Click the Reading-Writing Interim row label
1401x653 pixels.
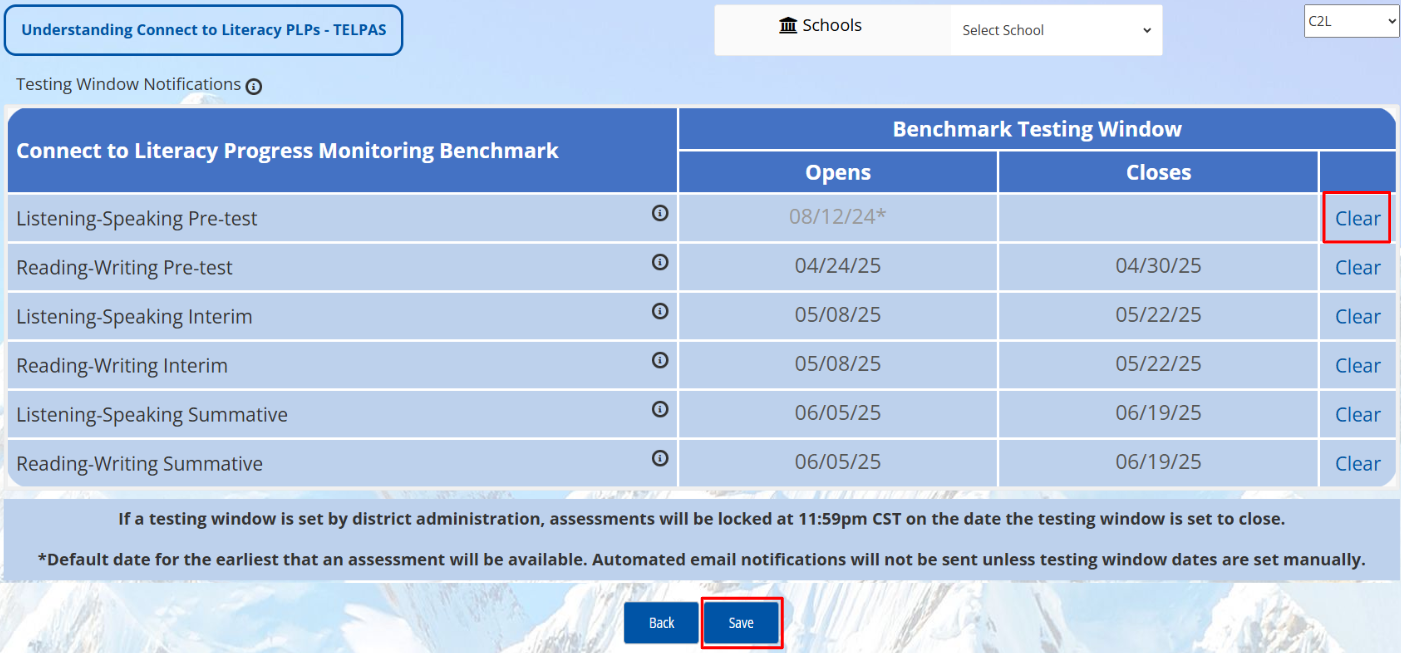(x=122, y=366)
